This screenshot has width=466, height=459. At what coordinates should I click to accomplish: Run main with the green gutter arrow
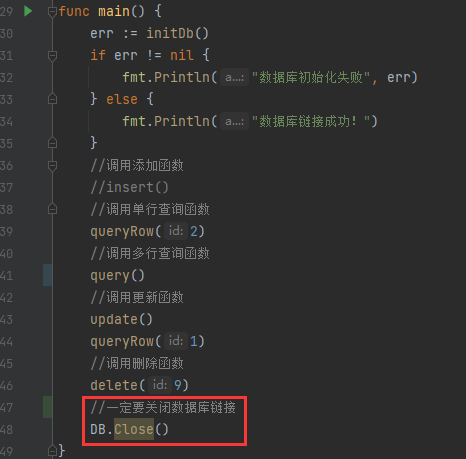[28, 11]
